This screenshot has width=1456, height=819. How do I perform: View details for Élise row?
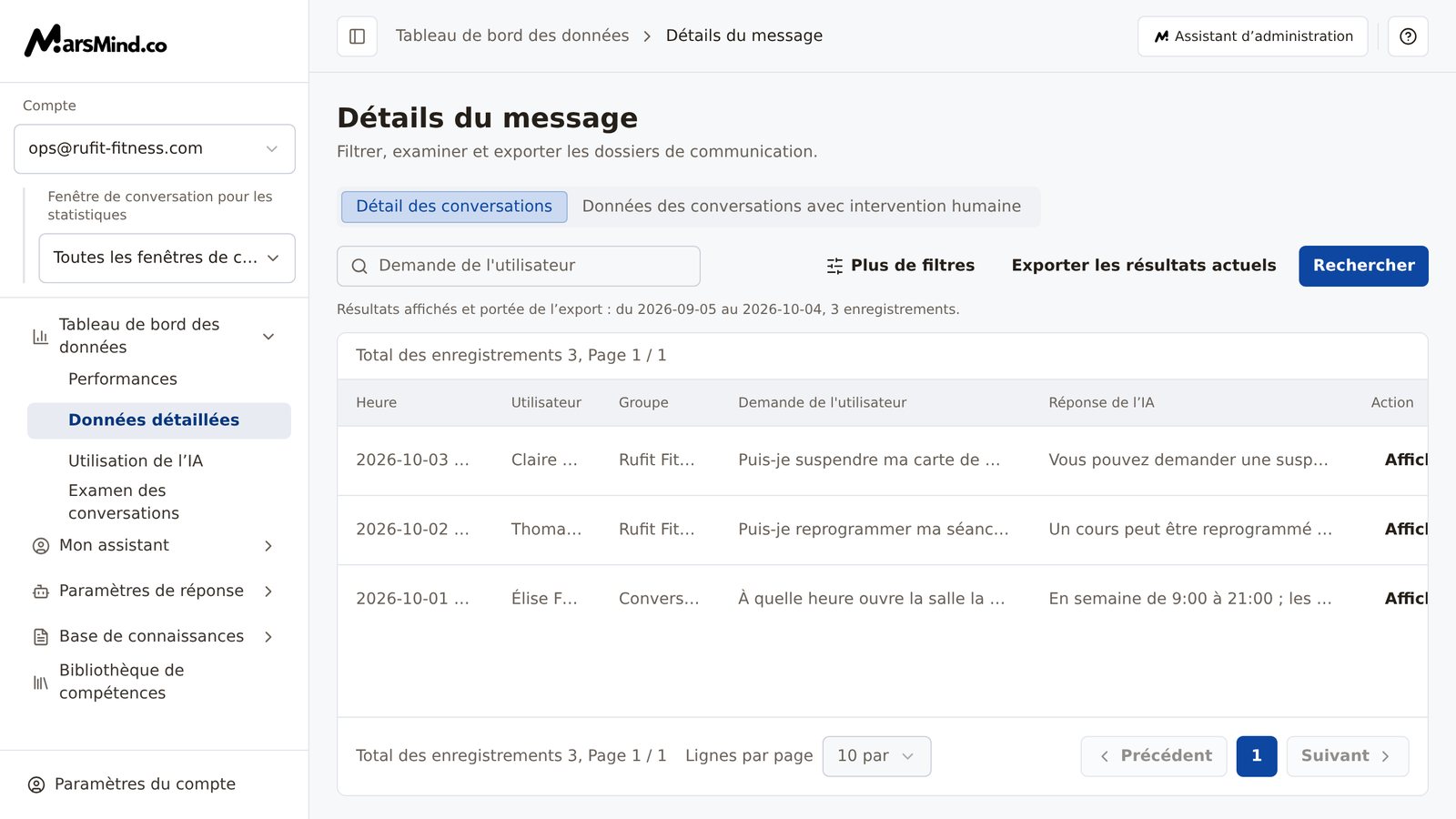click(1406, 599)
